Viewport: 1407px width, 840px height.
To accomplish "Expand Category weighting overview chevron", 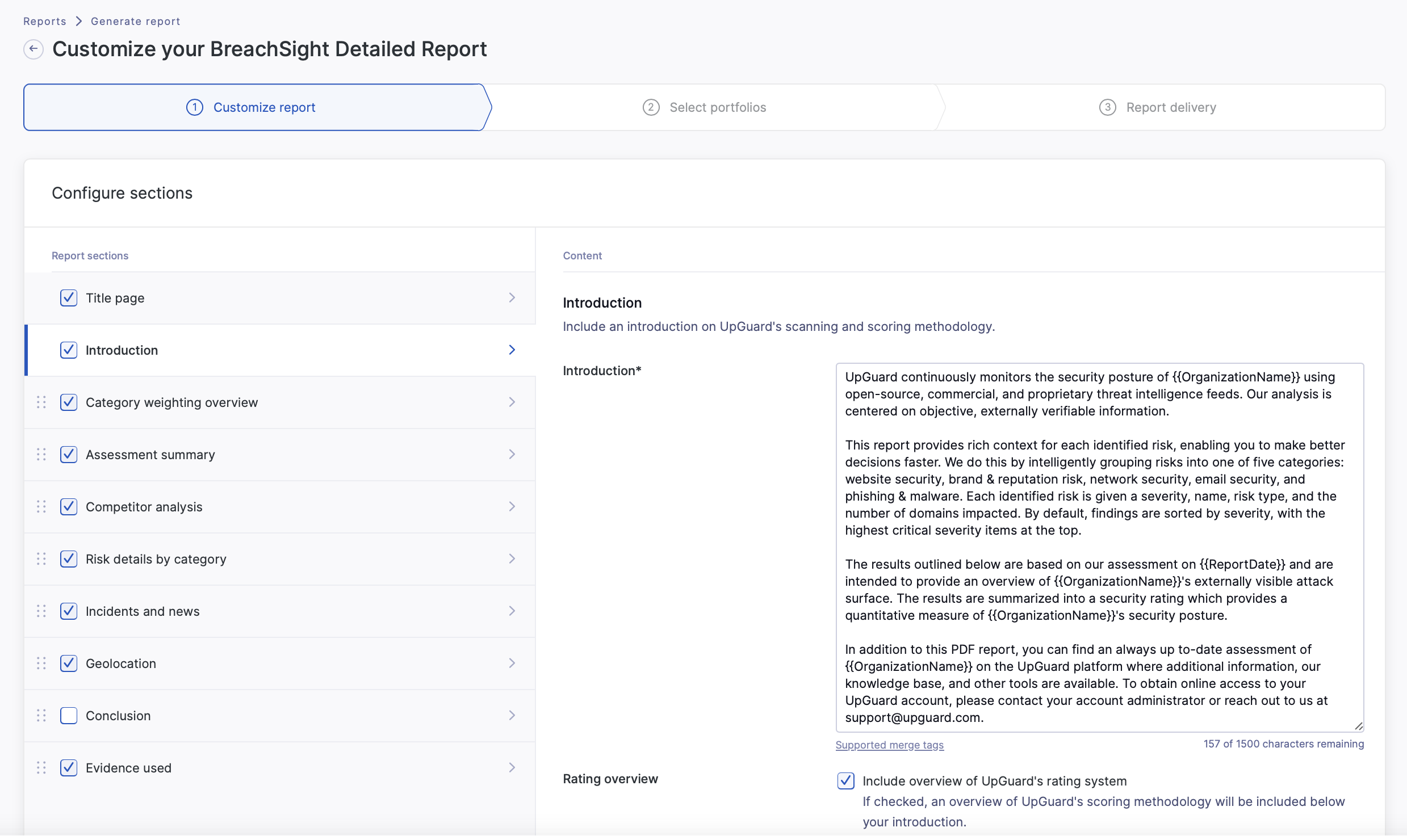I will pos(512,402).
